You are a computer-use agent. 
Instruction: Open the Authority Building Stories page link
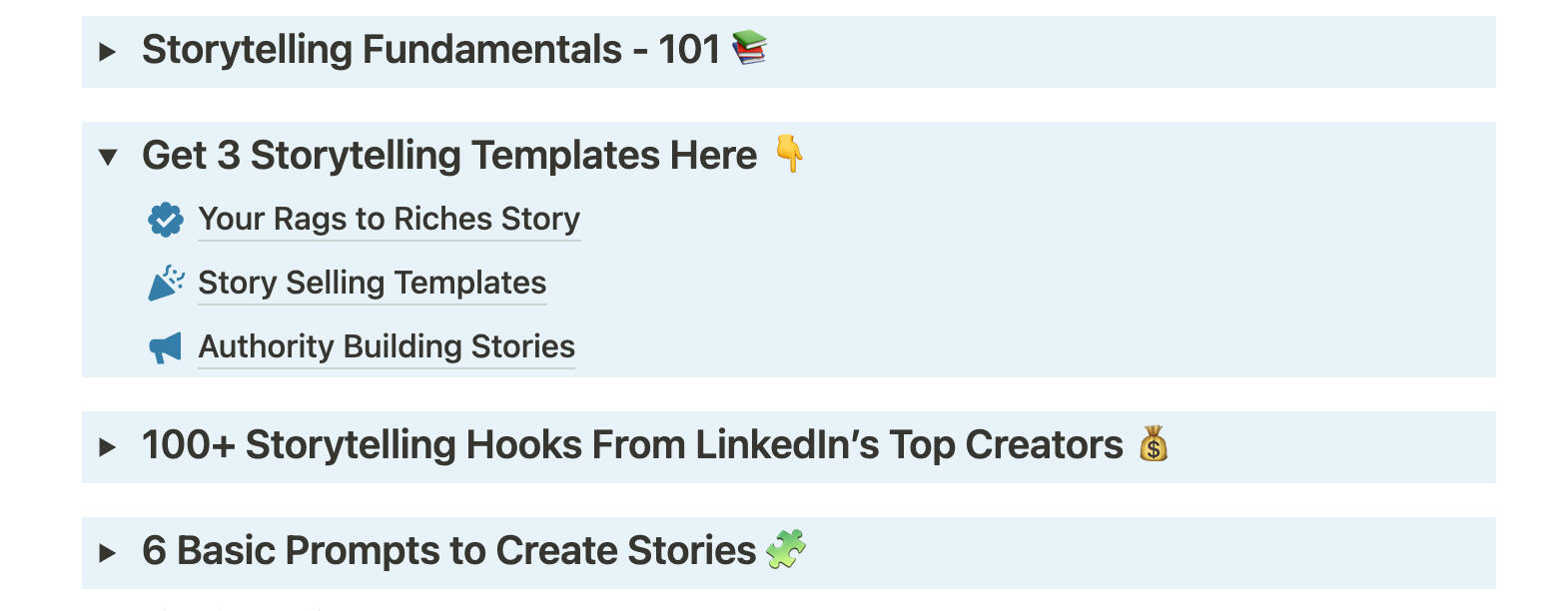click(387, 346)
